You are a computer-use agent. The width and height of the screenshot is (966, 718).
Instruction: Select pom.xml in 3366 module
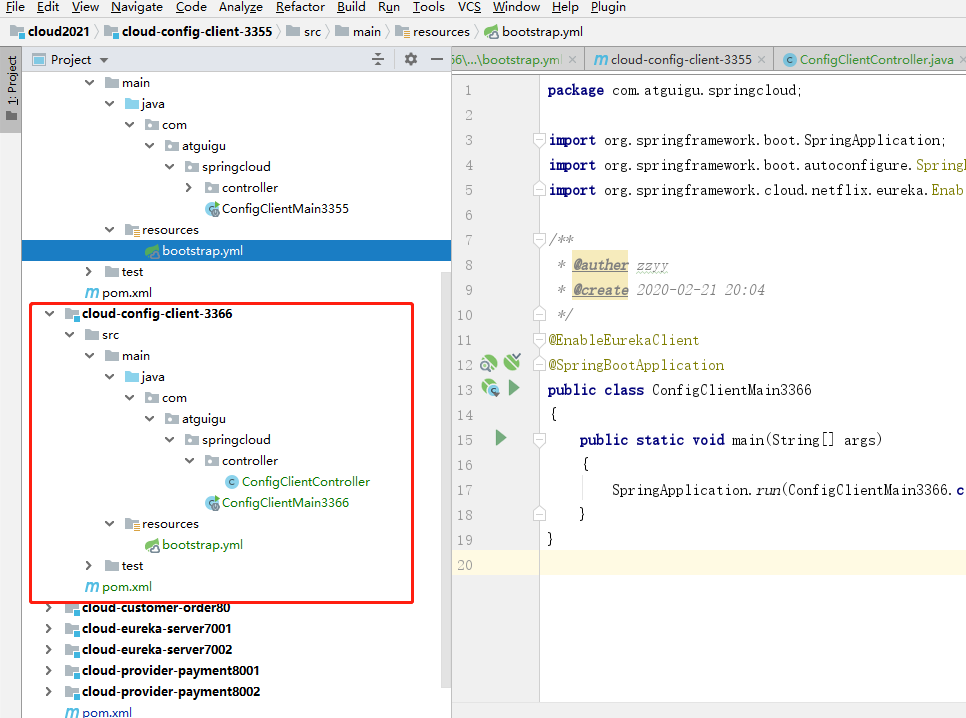click(x=126, y=586)
